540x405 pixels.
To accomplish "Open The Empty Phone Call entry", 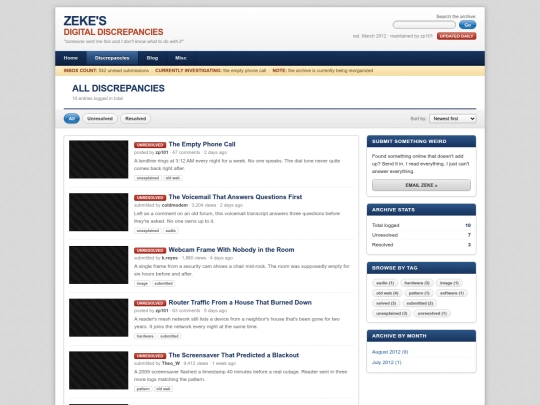I will (x=202, y=144).
